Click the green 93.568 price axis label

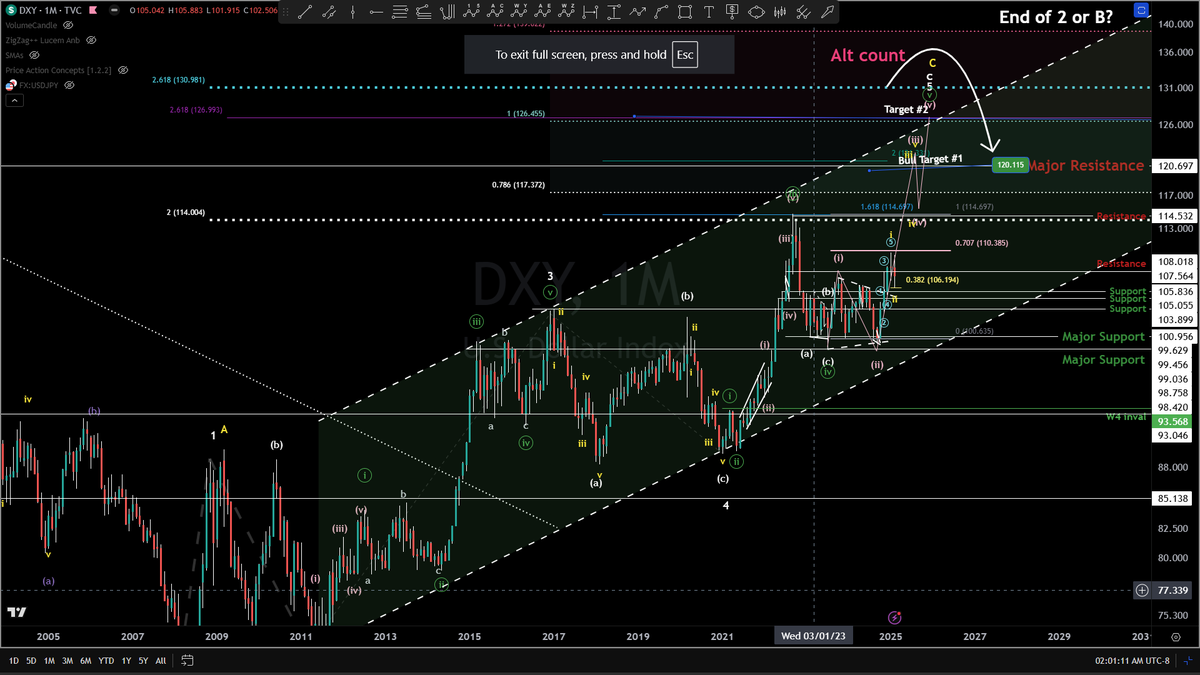[1172, 421]
